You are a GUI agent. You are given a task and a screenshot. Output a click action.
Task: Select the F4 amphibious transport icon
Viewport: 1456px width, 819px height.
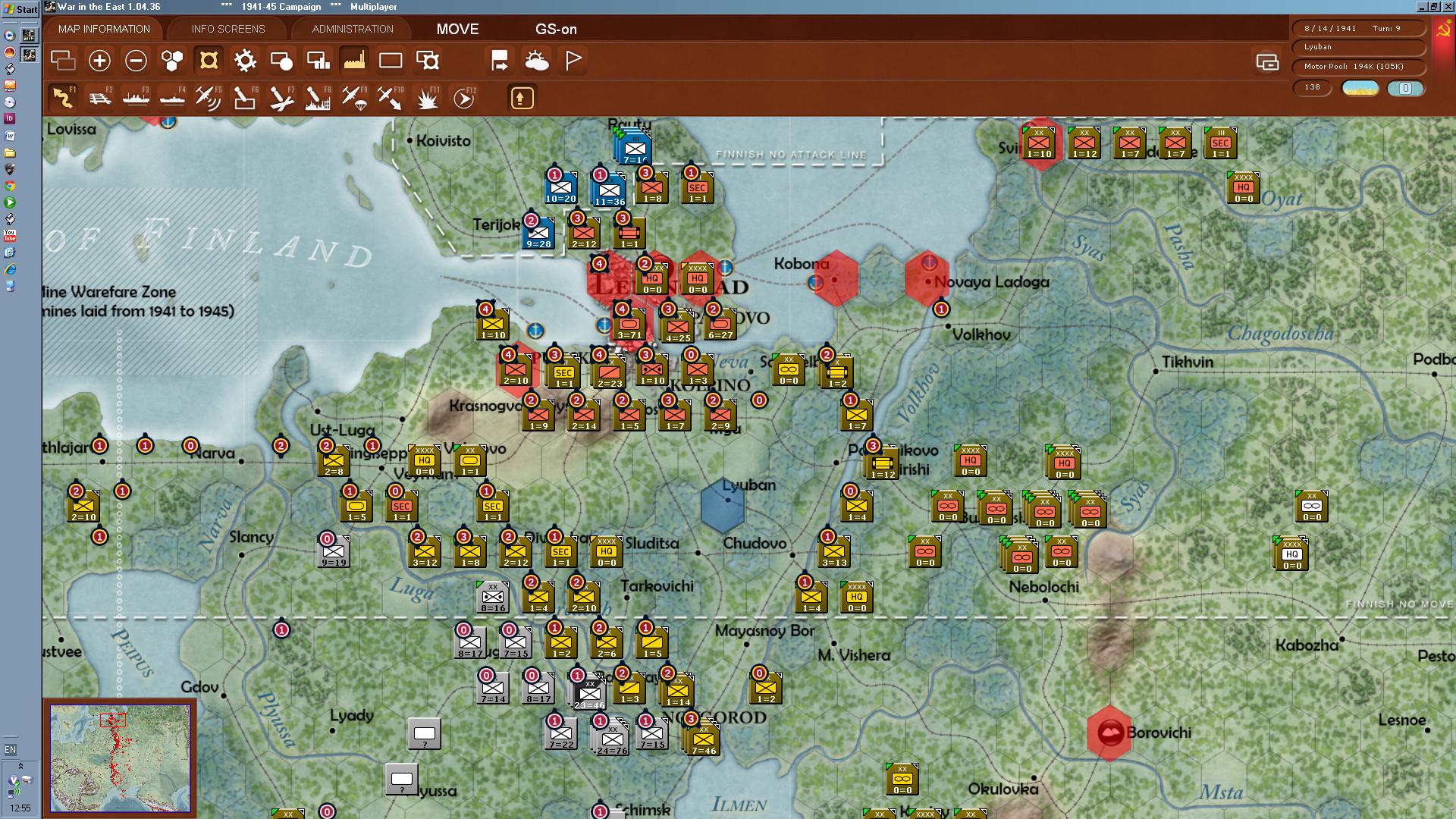(172, 98)
